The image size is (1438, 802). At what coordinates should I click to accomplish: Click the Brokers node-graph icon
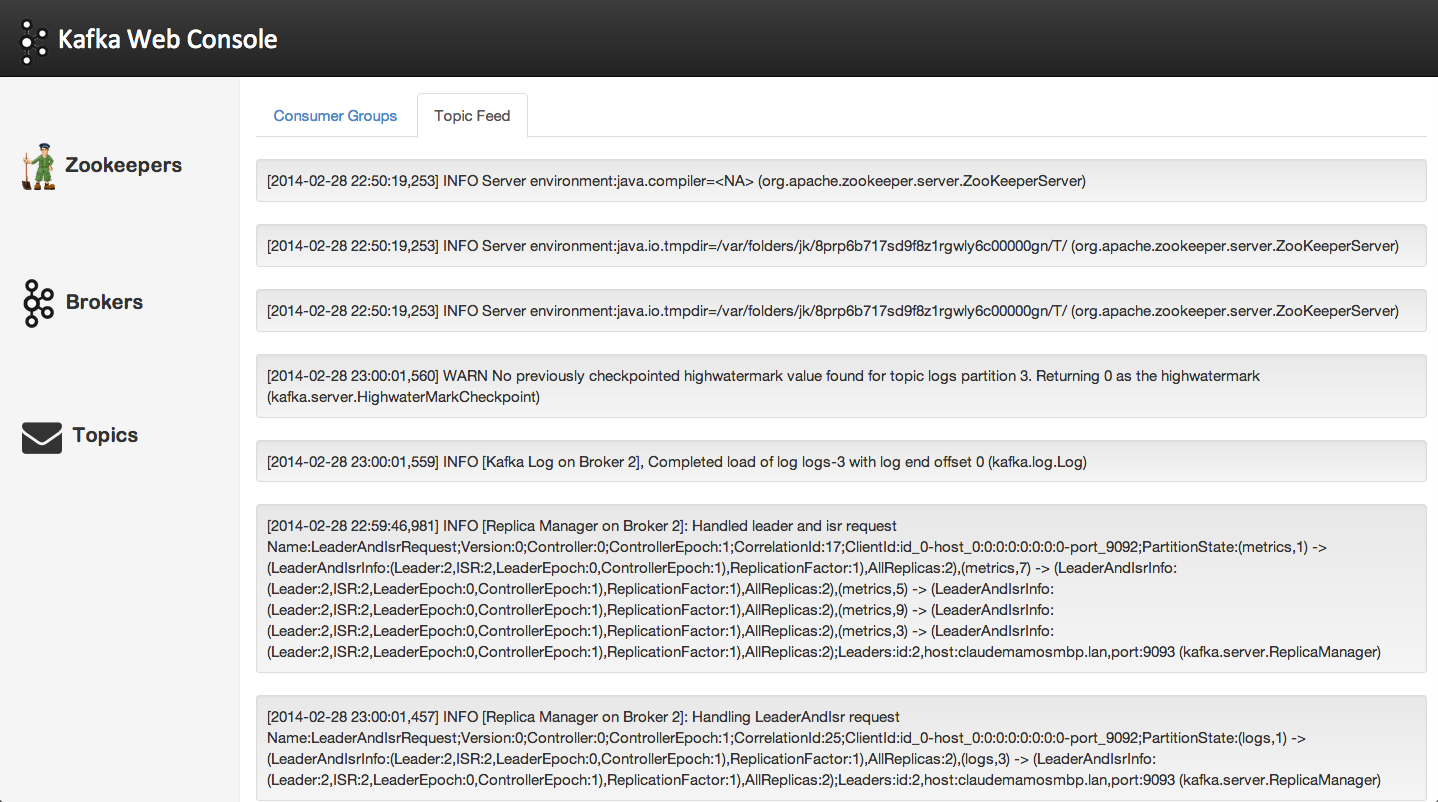[x=38, y=303]
